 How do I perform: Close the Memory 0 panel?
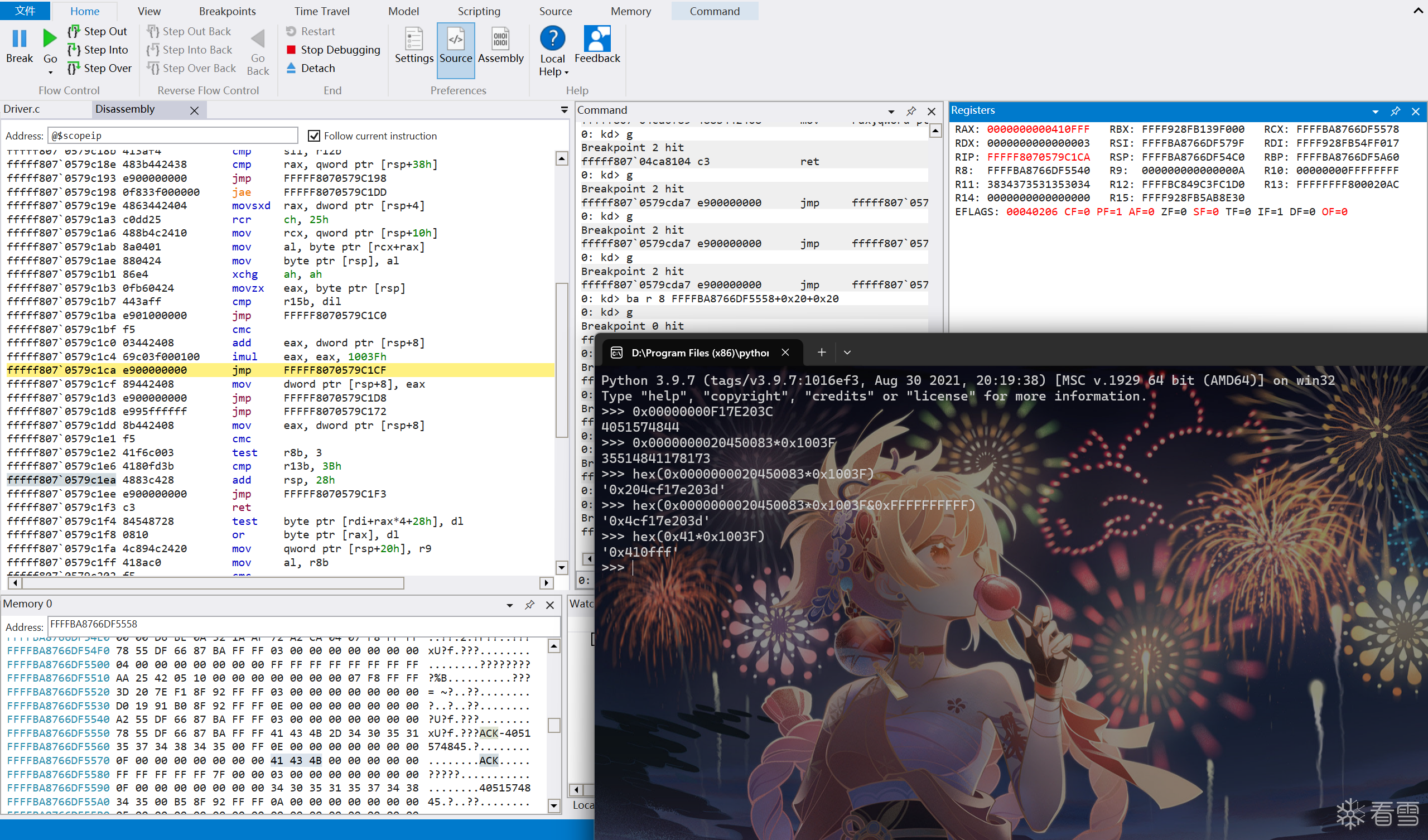[x=549, y=605]
